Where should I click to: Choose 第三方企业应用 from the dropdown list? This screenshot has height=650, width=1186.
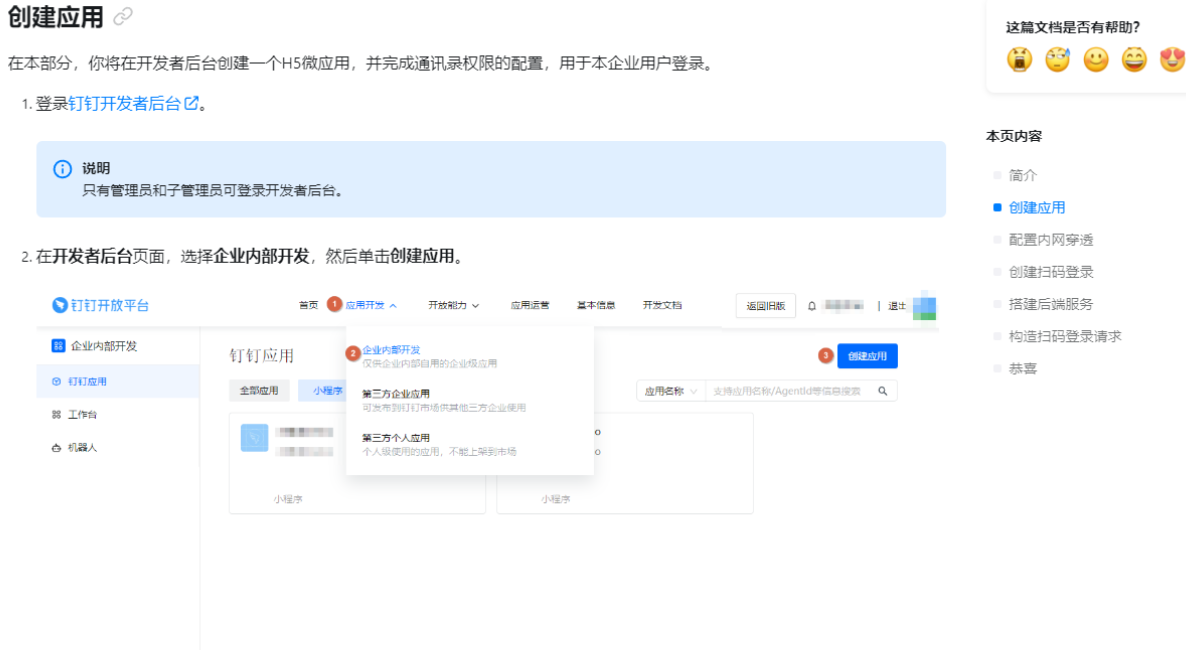coord(396,393)
